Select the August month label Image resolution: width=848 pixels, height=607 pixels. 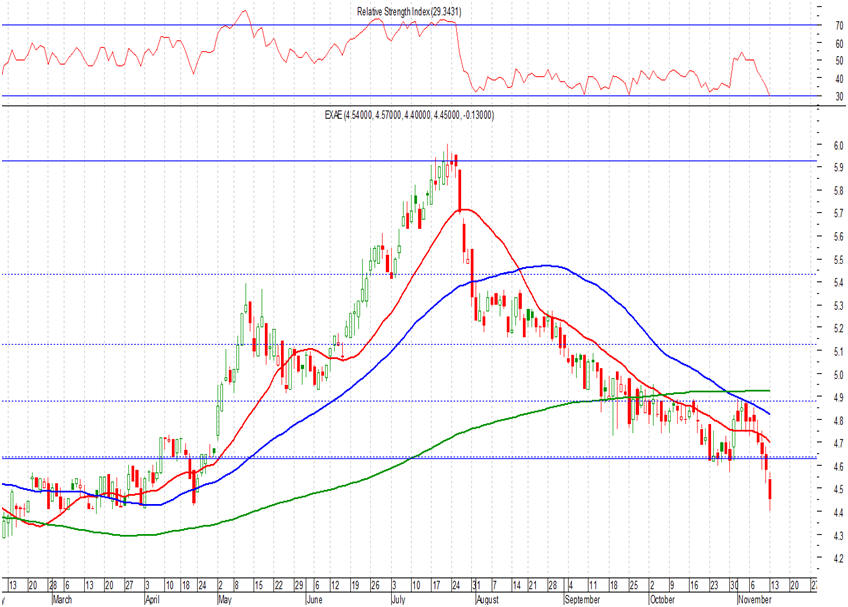tap(487, 599)
